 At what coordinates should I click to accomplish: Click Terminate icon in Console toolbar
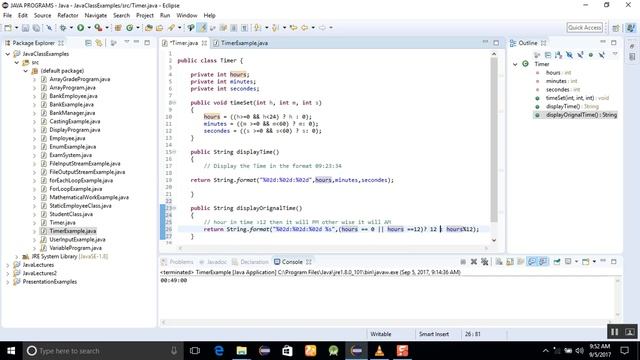click(463, 262)
